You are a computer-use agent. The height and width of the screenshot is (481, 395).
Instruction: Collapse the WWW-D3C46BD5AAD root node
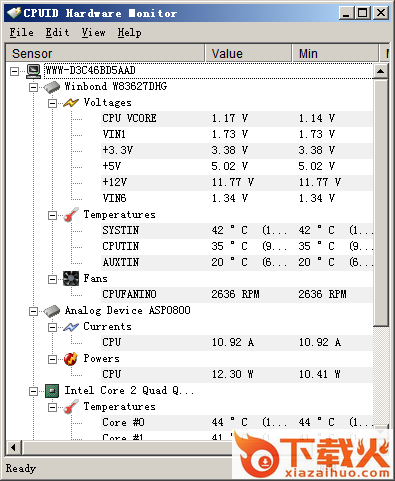point(14,71)
